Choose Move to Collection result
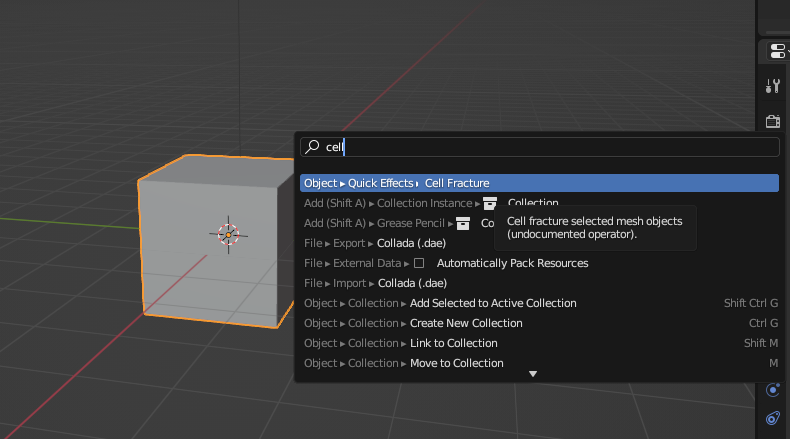The height and width of the screenshot is (439, 790). (456, 363)
